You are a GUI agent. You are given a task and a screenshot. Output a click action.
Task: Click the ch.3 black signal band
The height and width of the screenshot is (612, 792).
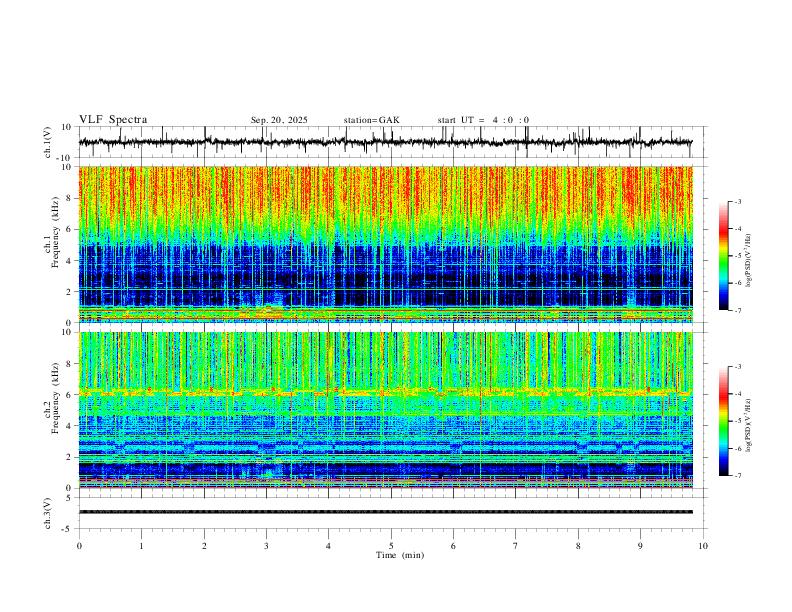tap(385, 512)
